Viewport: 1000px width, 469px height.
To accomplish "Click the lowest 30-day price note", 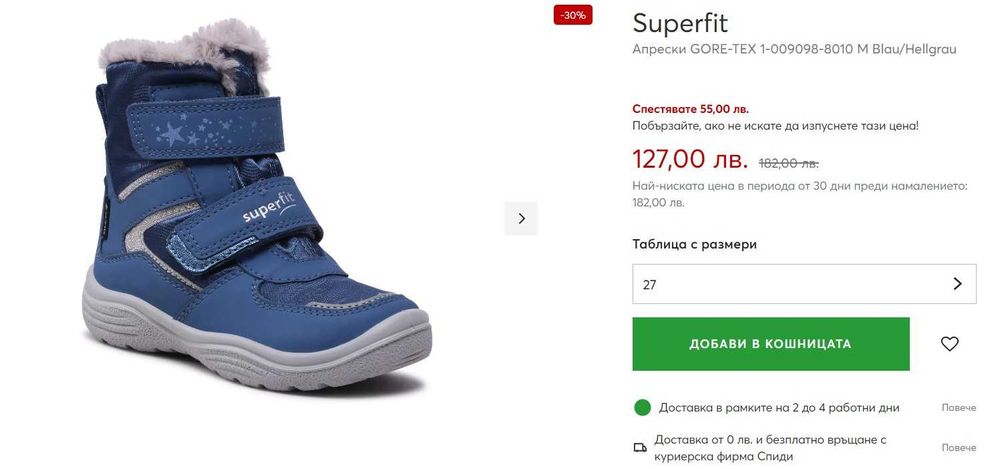I will pyautogui.click(x=799, y=194).
